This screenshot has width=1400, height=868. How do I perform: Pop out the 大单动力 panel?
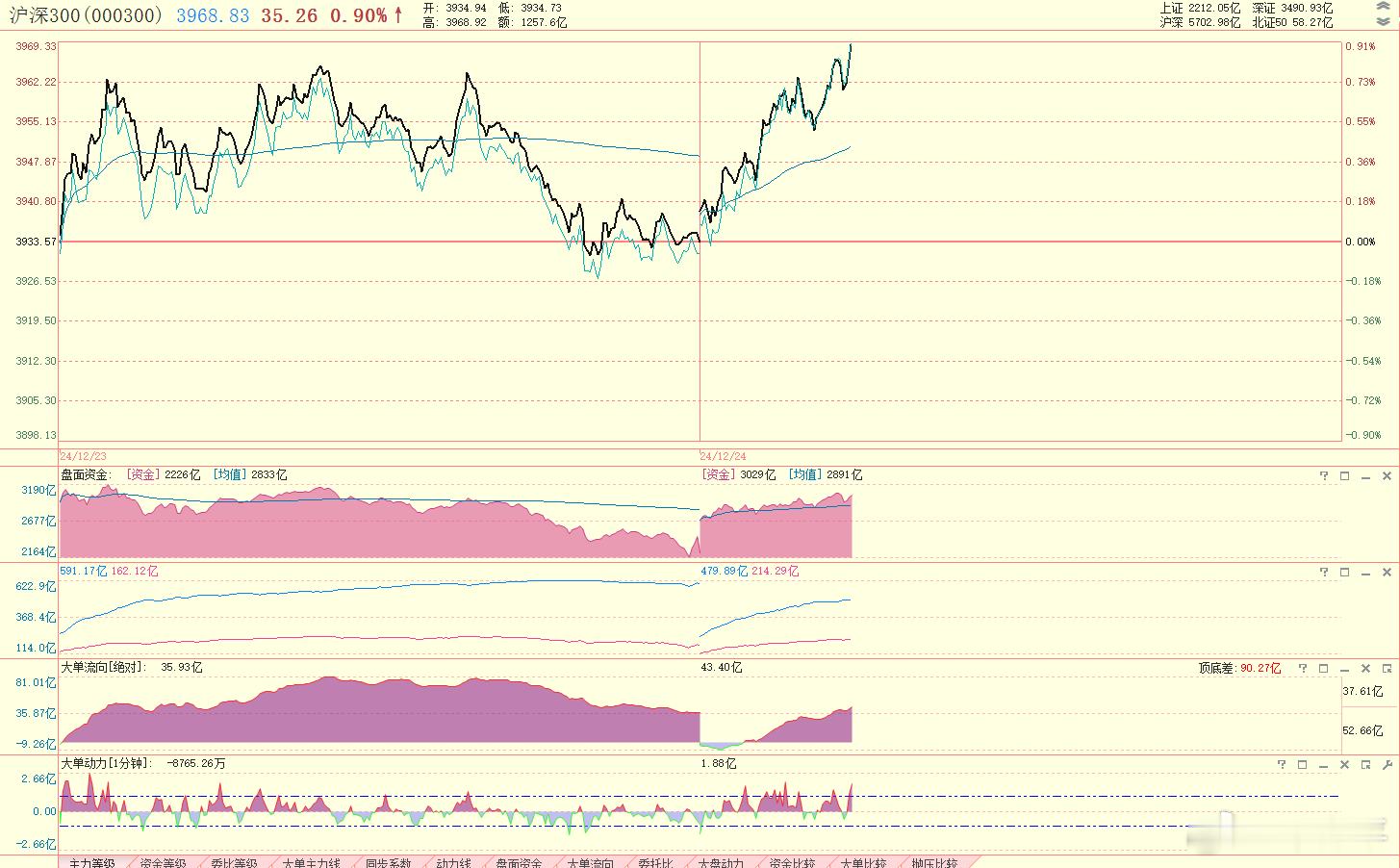(x=1365, y=764)
